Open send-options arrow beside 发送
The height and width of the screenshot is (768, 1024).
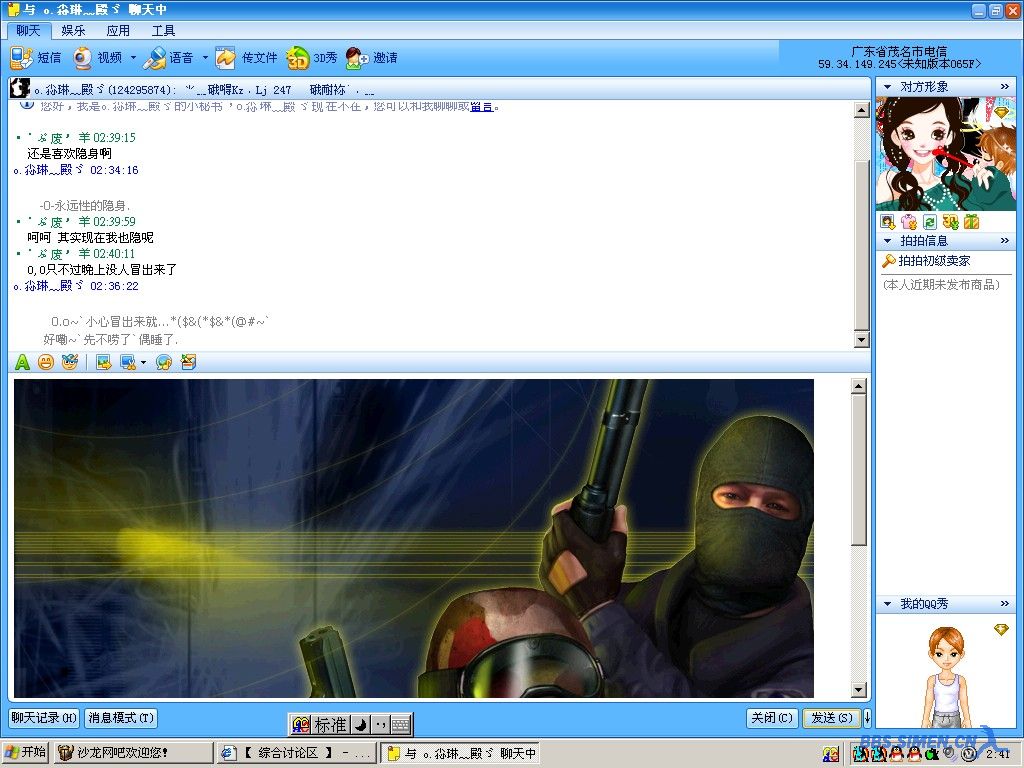[x=867, y=718]
